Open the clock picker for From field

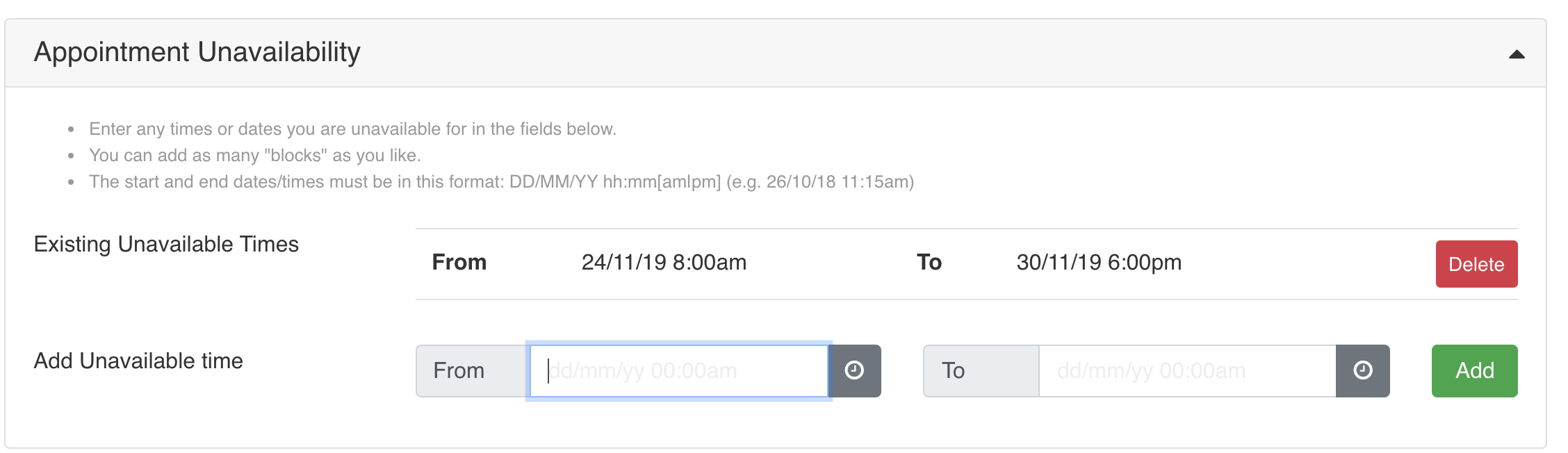point(855,371)
